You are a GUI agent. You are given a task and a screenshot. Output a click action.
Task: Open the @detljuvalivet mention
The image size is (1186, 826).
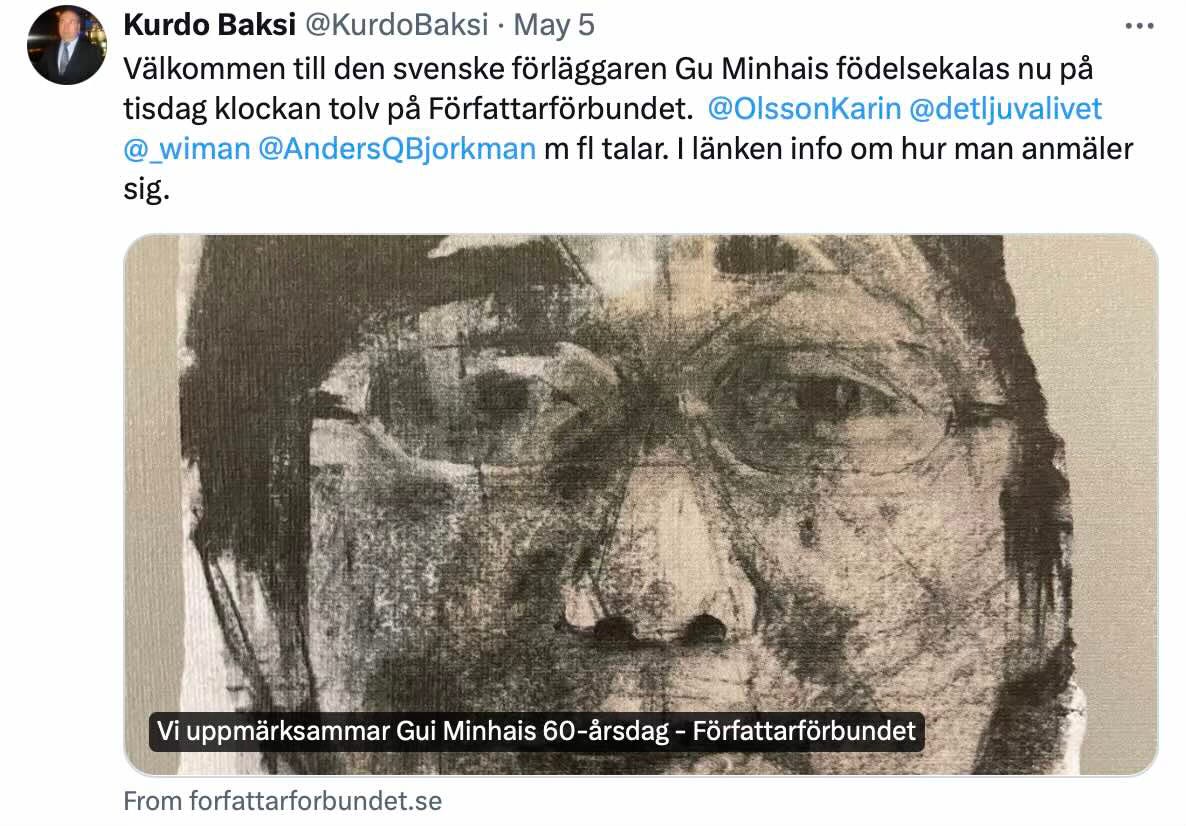point(1005,109)
